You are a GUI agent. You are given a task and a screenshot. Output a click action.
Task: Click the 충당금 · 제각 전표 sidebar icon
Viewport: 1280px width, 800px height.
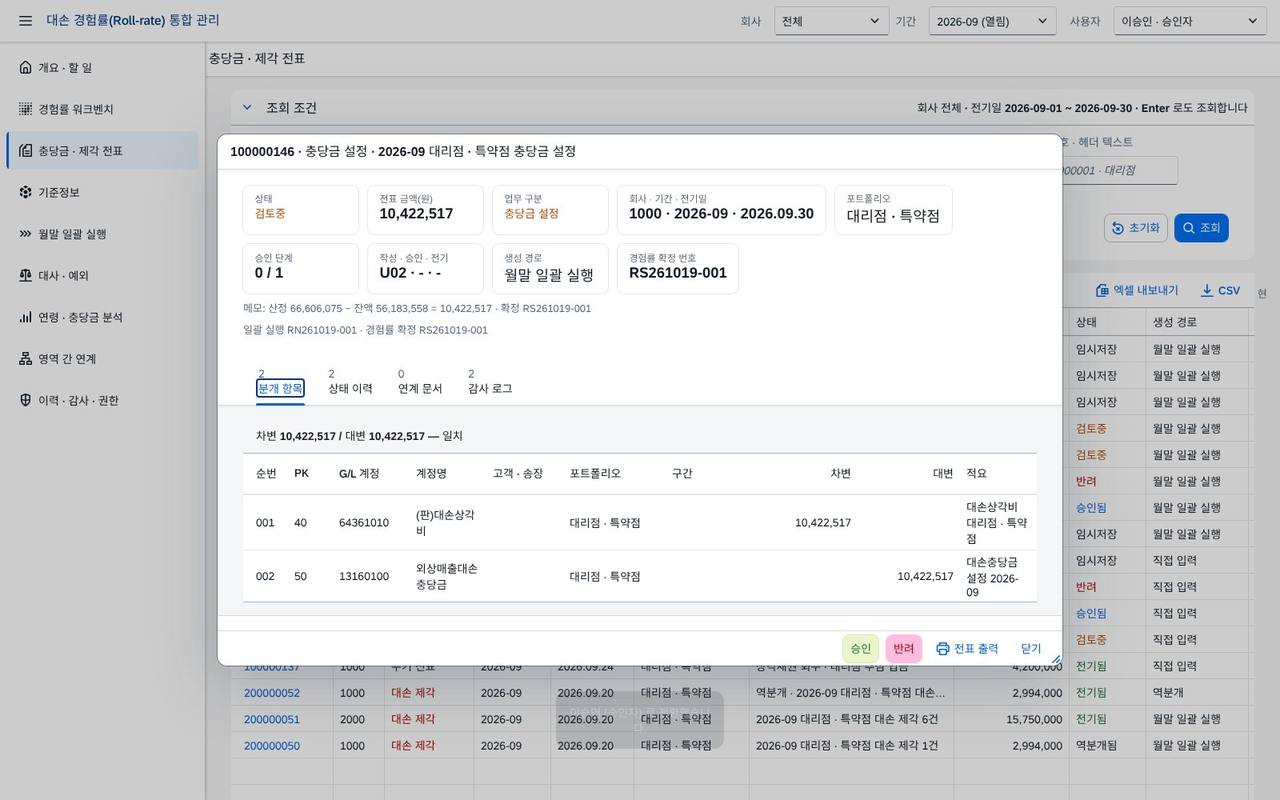click(26, 151)
